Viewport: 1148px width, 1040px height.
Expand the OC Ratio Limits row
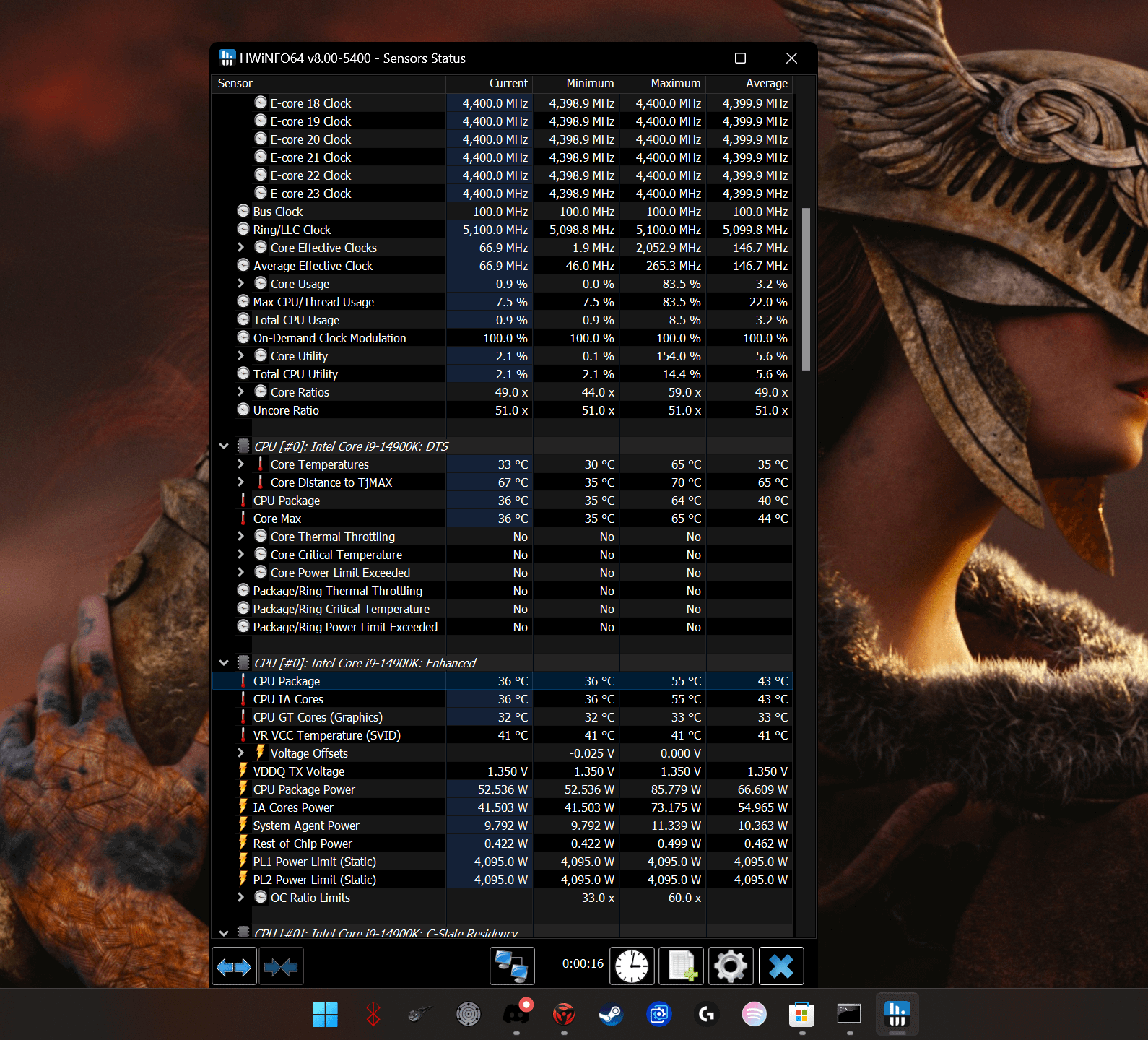pyautogui.click(x=241, y=897)
